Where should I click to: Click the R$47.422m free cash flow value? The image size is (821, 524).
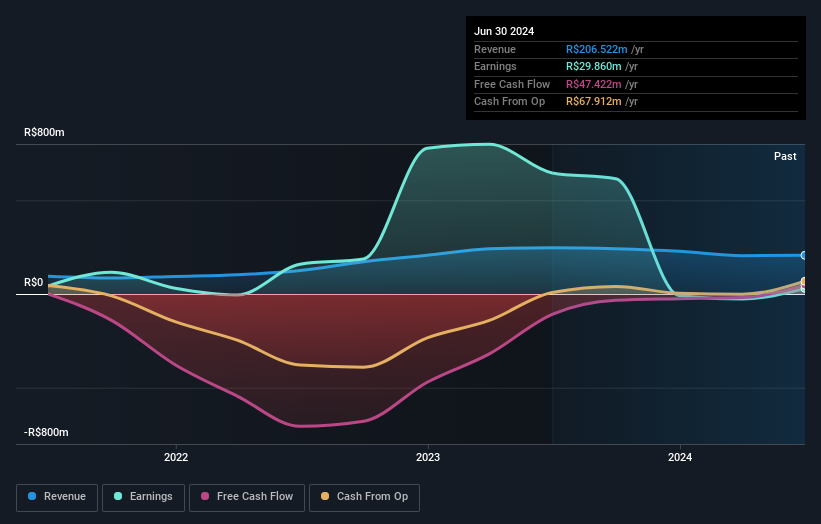[x=594, y=84]
